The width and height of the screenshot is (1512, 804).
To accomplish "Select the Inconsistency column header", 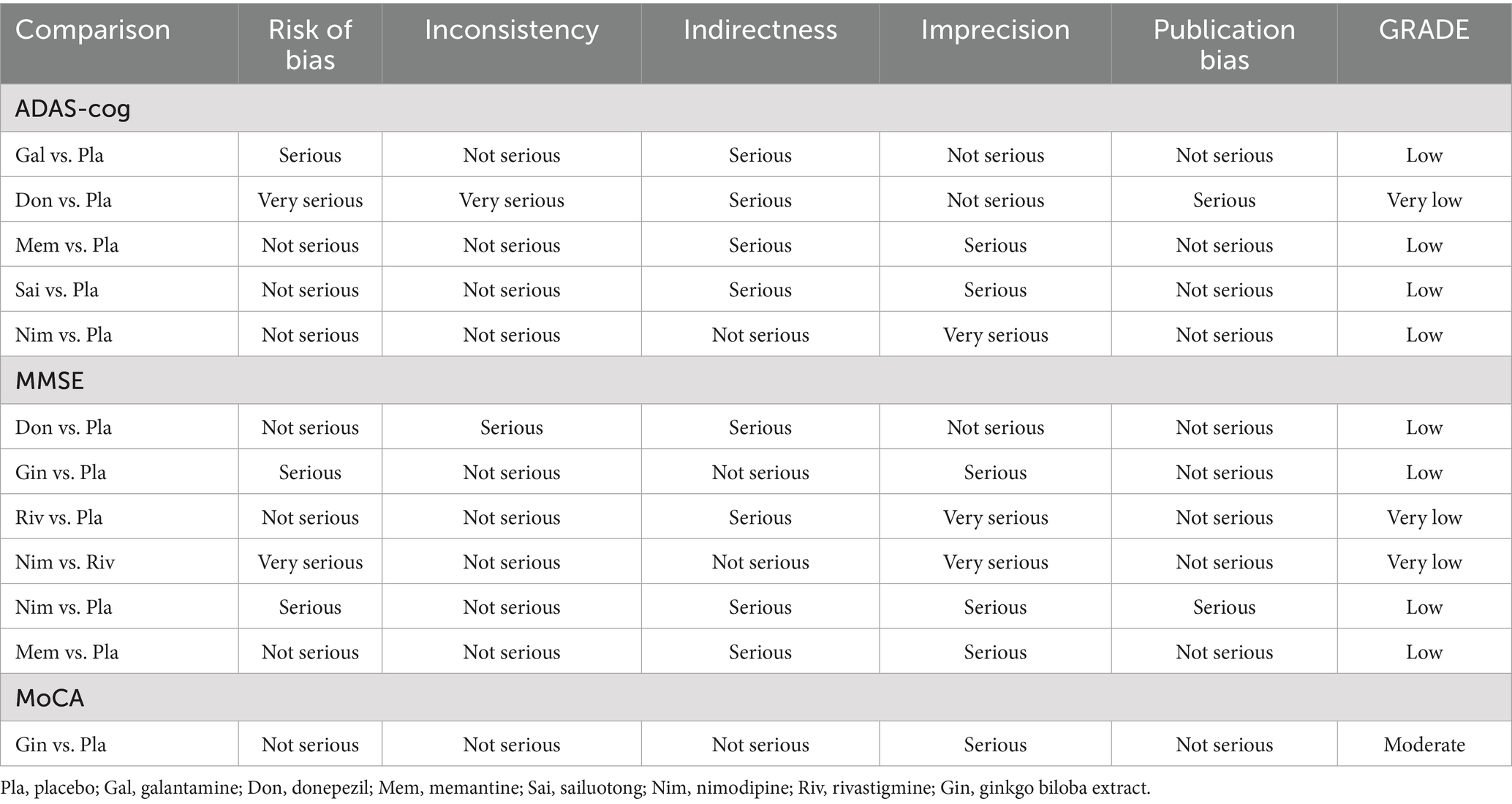I will click(511, 30).
